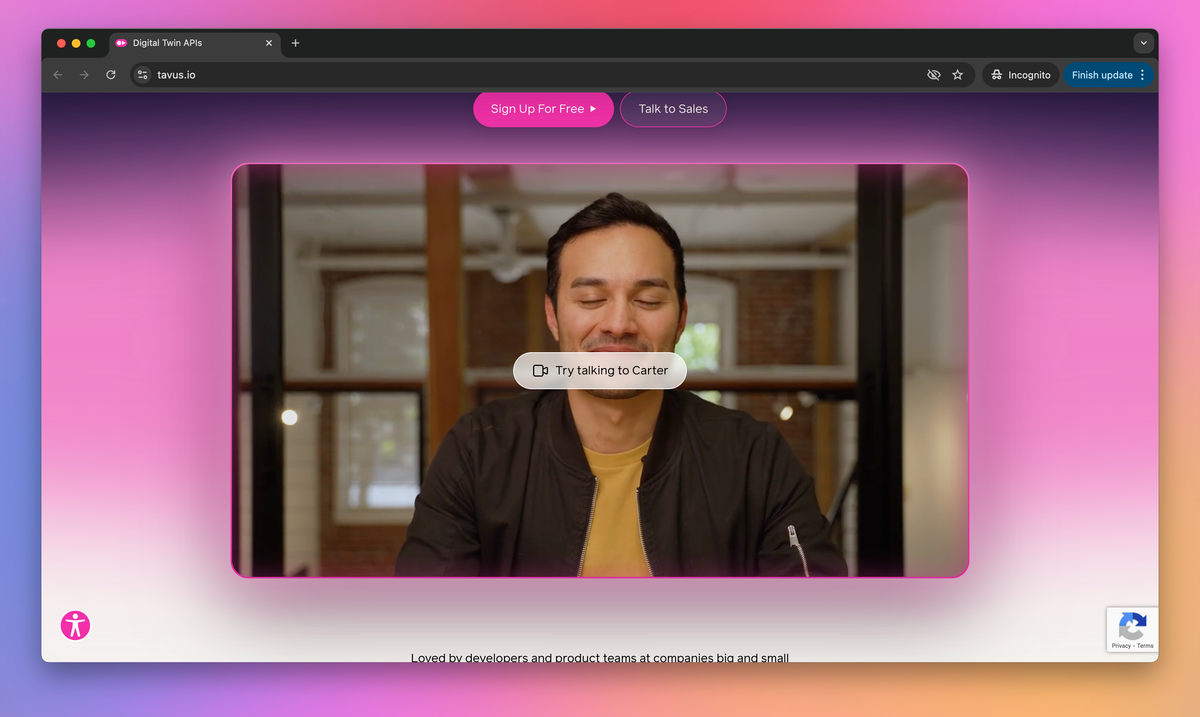Open site information icon in address bar

click(x=143, y=75)
